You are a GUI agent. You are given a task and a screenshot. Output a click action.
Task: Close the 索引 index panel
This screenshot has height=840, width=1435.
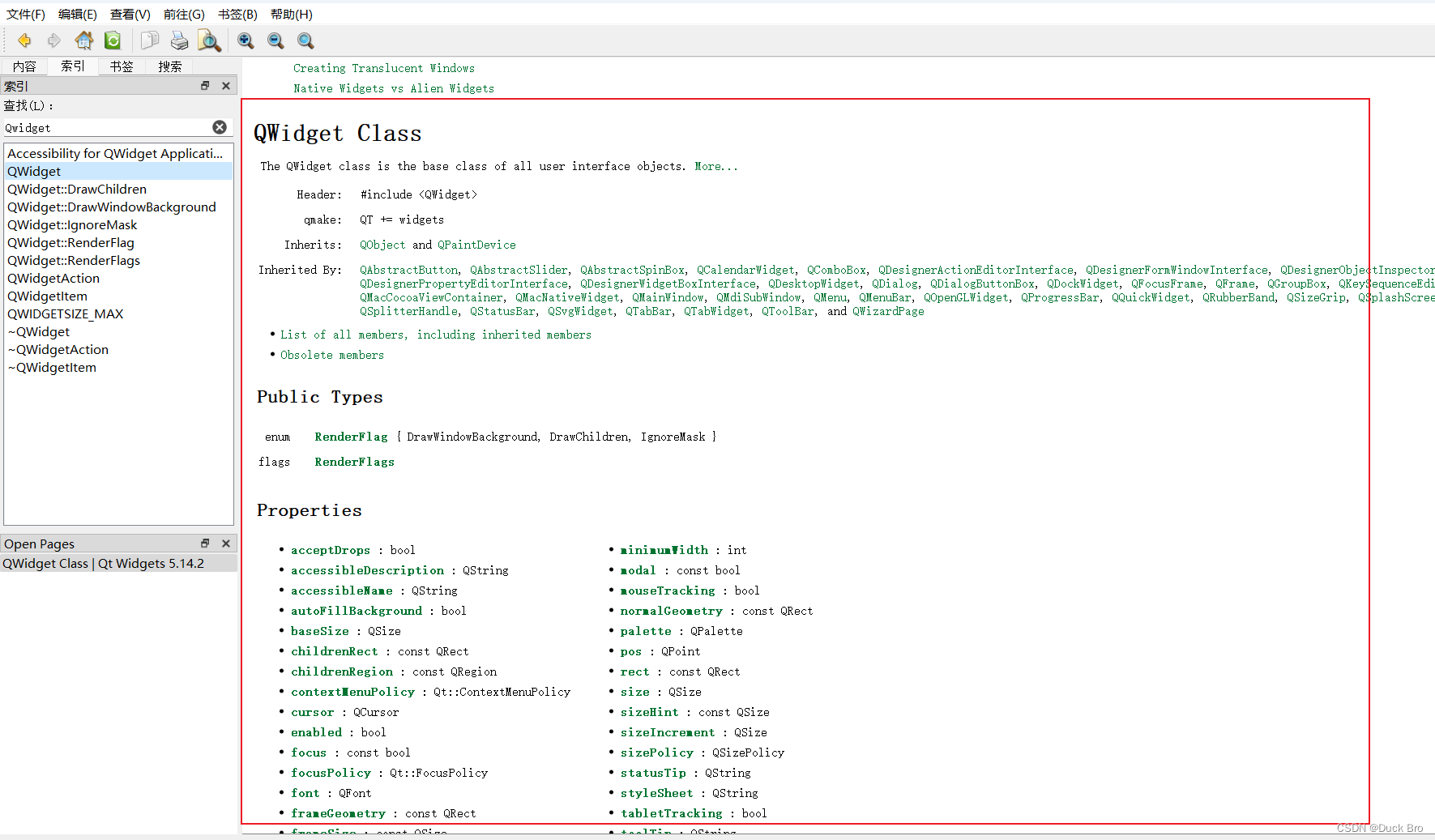(x=226, y=86)
